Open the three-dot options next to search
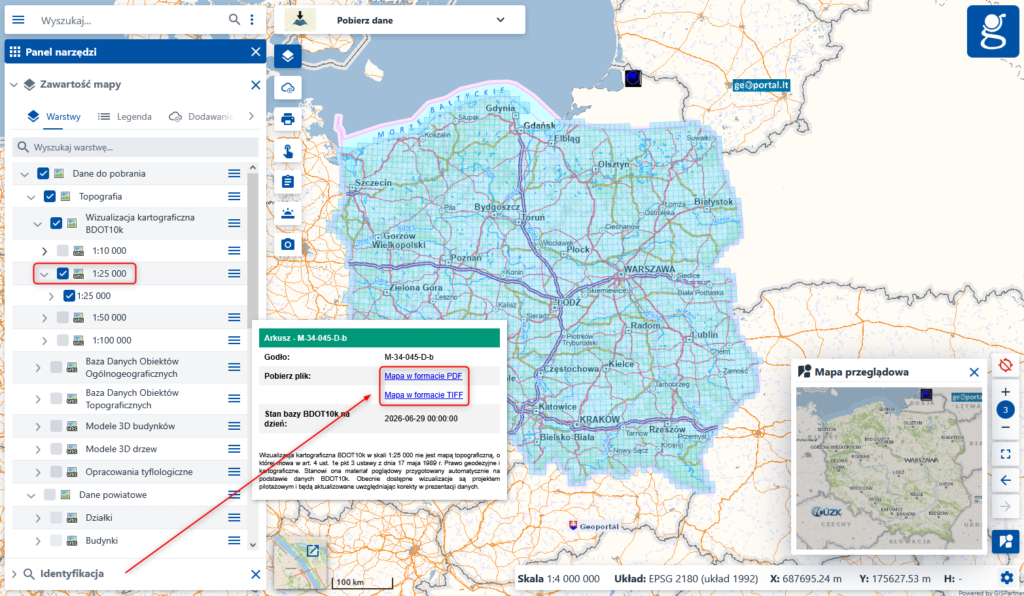This screenshot has width=1024, height=596. [x=252, y=20]
